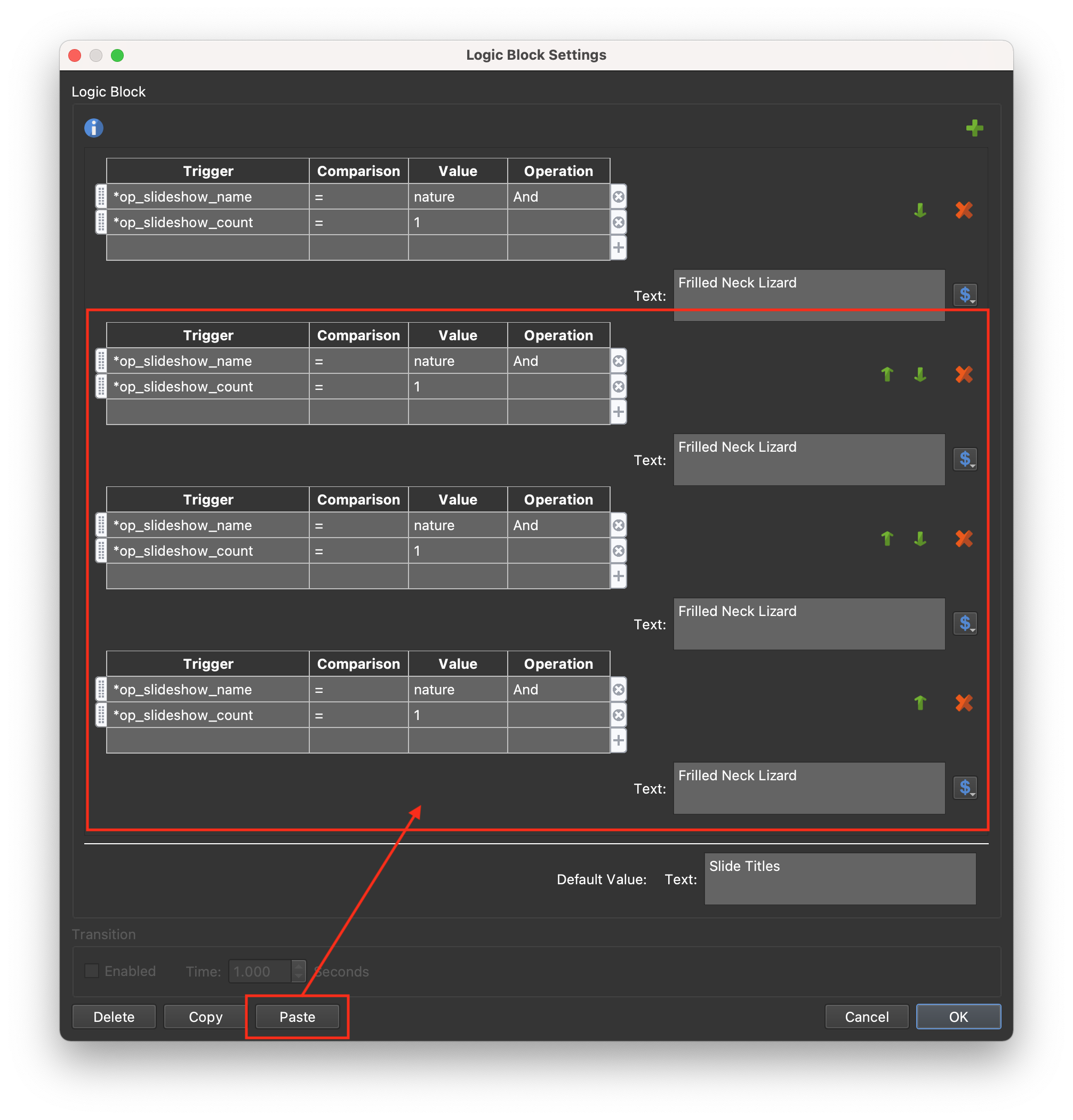Click drag handle of second block op_slideshow_count row

[x=101, y=387]
